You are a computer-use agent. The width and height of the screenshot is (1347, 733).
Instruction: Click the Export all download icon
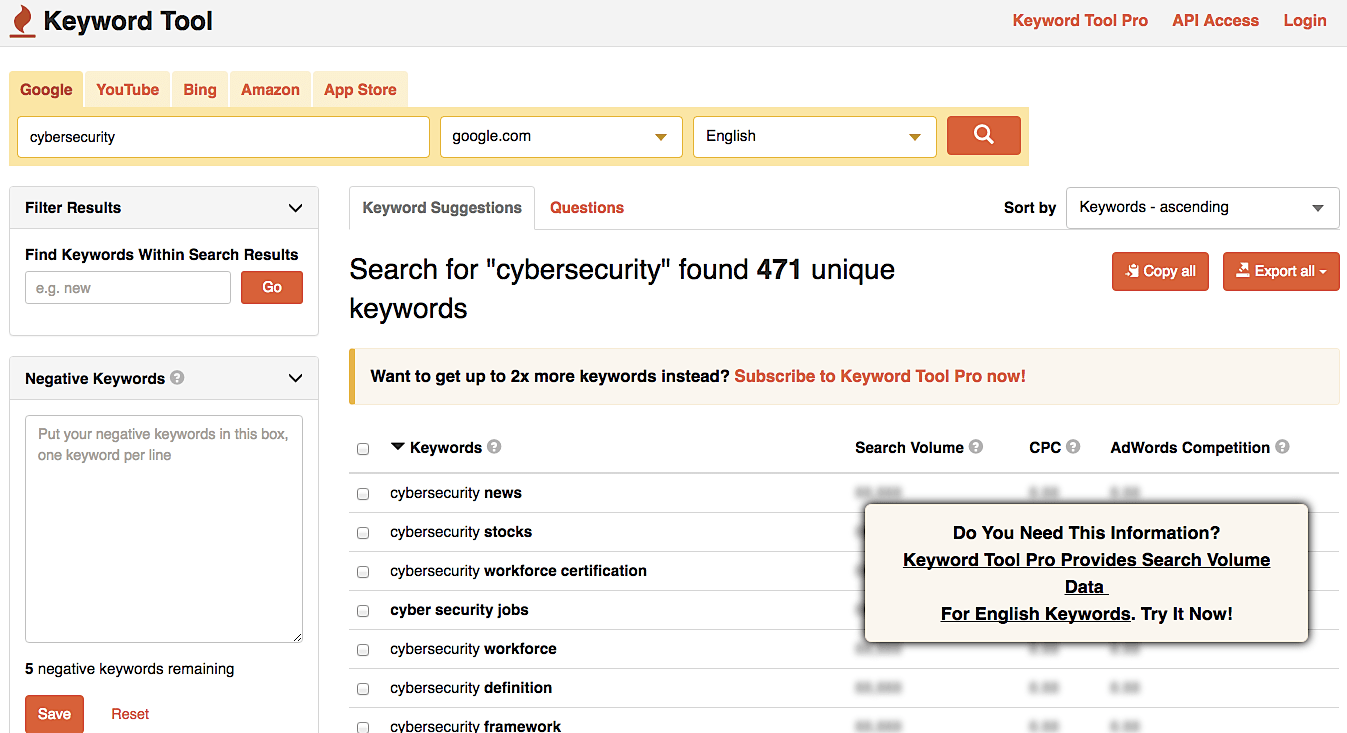(x=1241, y=271)
